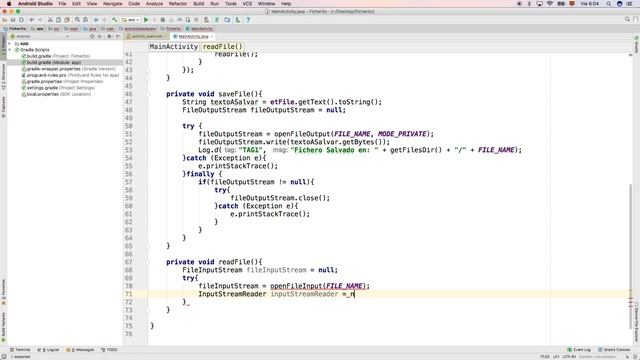
Task: Click the Sync refresh icon in toolbar
Action: 21,20
